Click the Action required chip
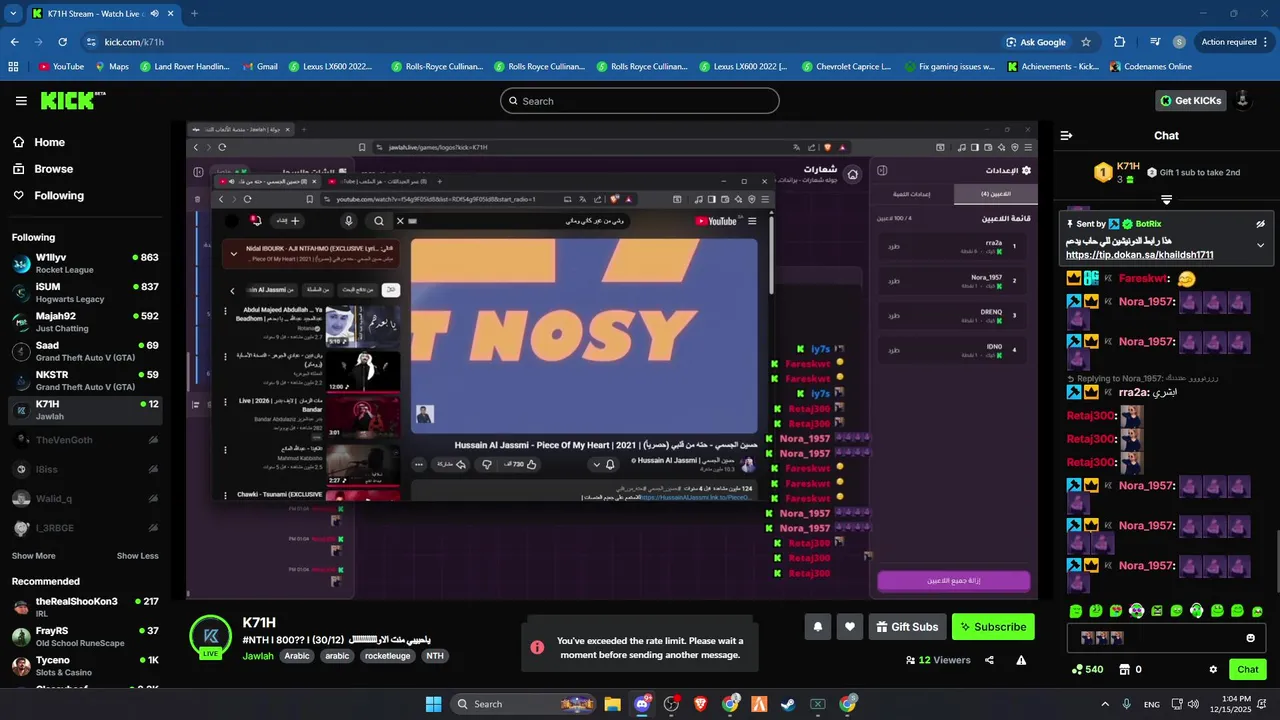The image size is (1280, 720). 1235,42
